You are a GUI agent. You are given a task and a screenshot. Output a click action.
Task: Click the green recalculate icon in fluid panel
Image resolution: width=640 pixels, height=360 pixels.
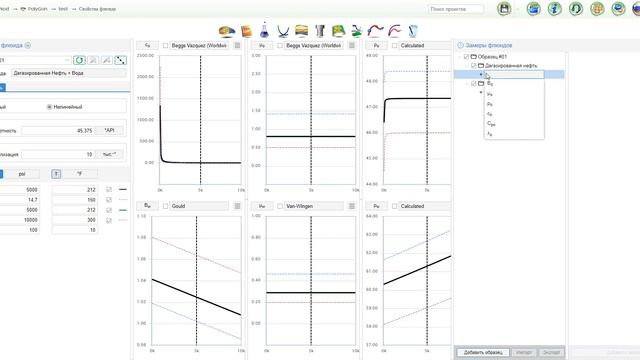(x=79, y=60)
